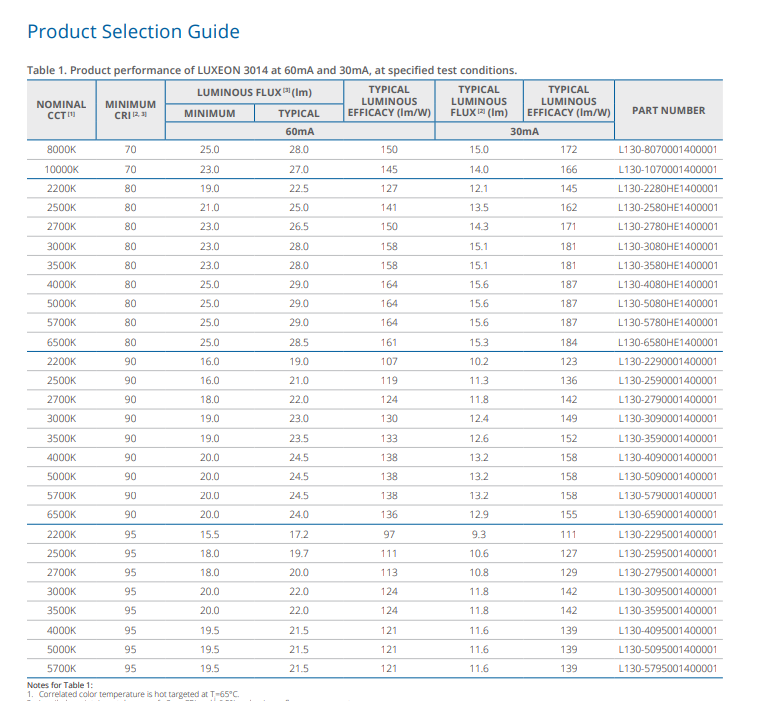This screenshot has height=701, width=767.
Task: Click part number L130-3580HE1400001
Action: click(x=668, y=266)
